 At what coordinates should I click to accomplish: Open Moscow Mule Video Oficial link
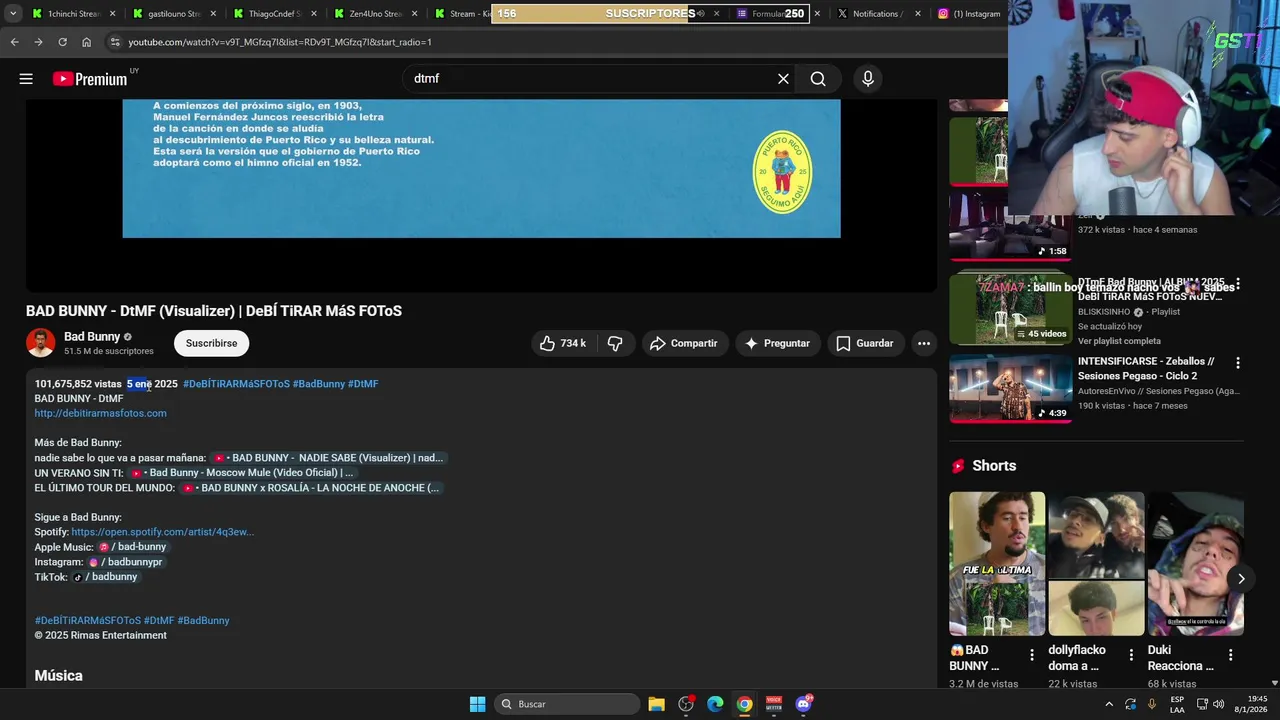pyautogui.click(x=243, y=473)
